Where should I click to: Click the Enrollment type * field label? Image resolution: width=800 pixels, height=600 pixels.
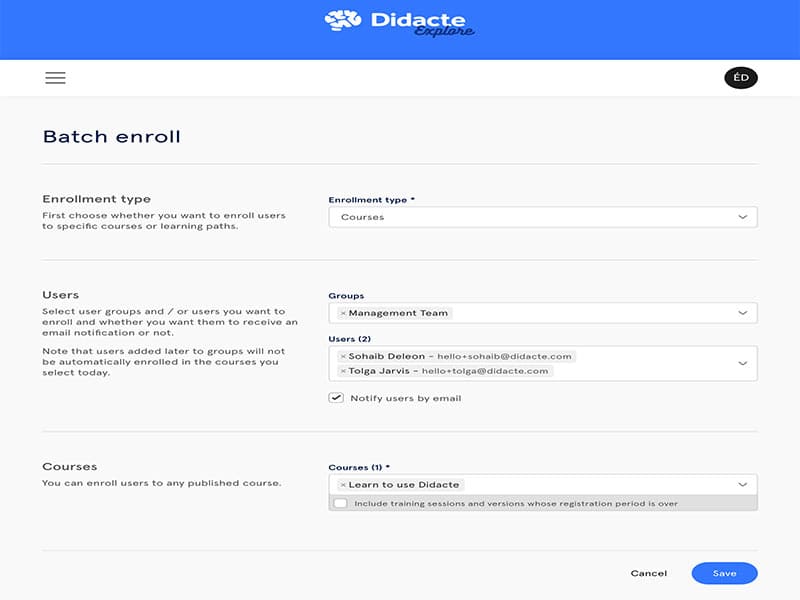[x=371, y=199]
